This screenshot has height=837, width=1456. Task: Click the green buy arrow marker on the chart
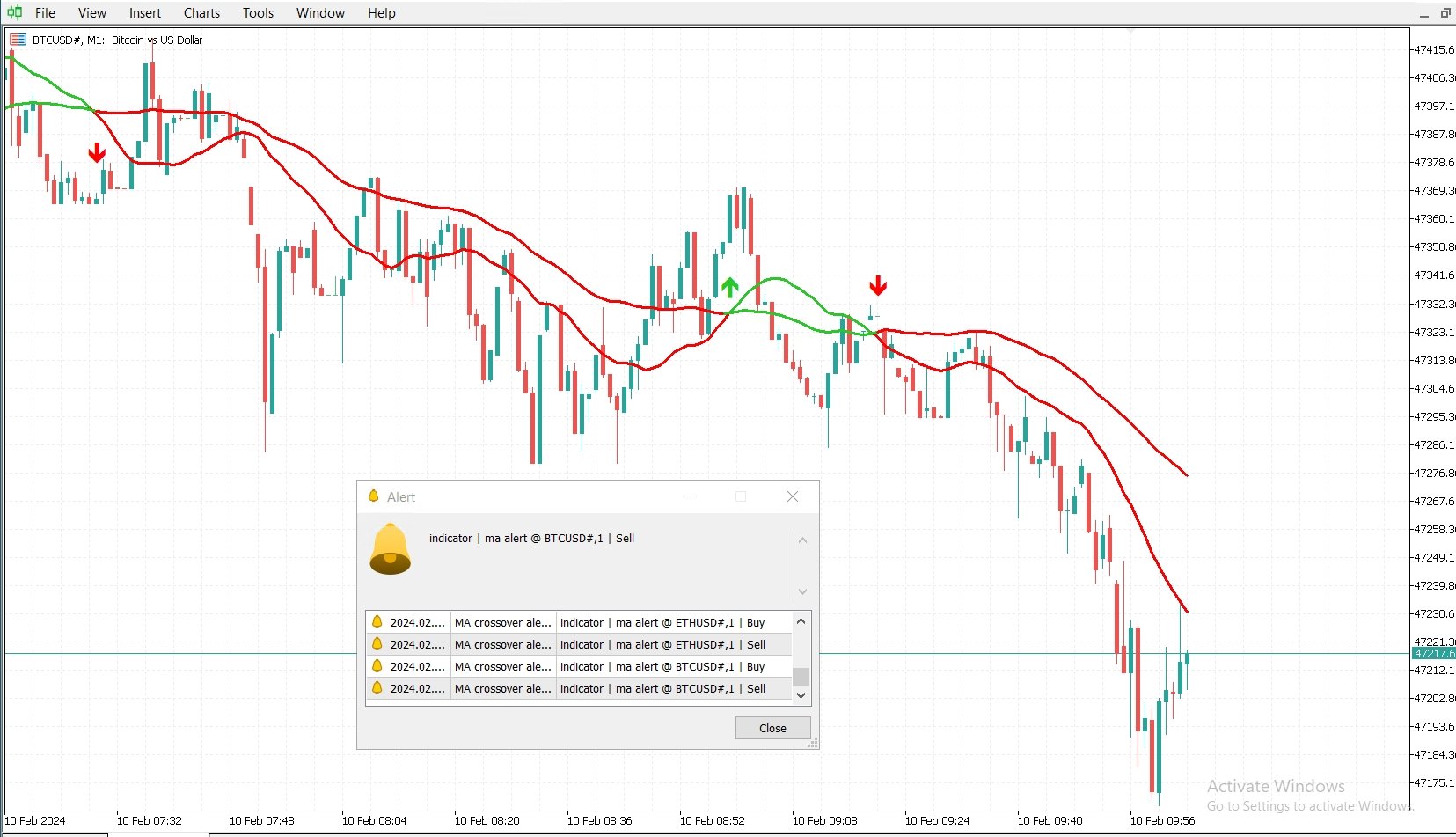coord(729,288)
